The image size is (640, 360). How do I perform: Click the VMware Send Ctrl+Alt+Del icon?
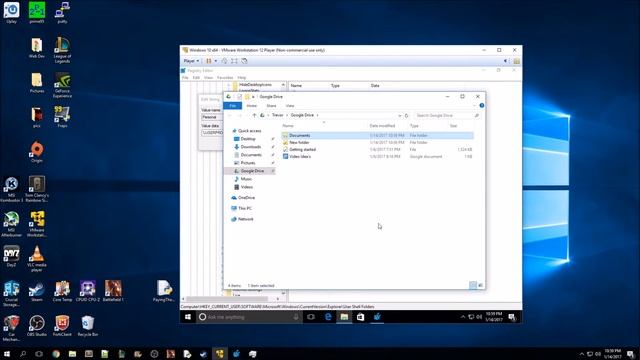pos(224,61)
